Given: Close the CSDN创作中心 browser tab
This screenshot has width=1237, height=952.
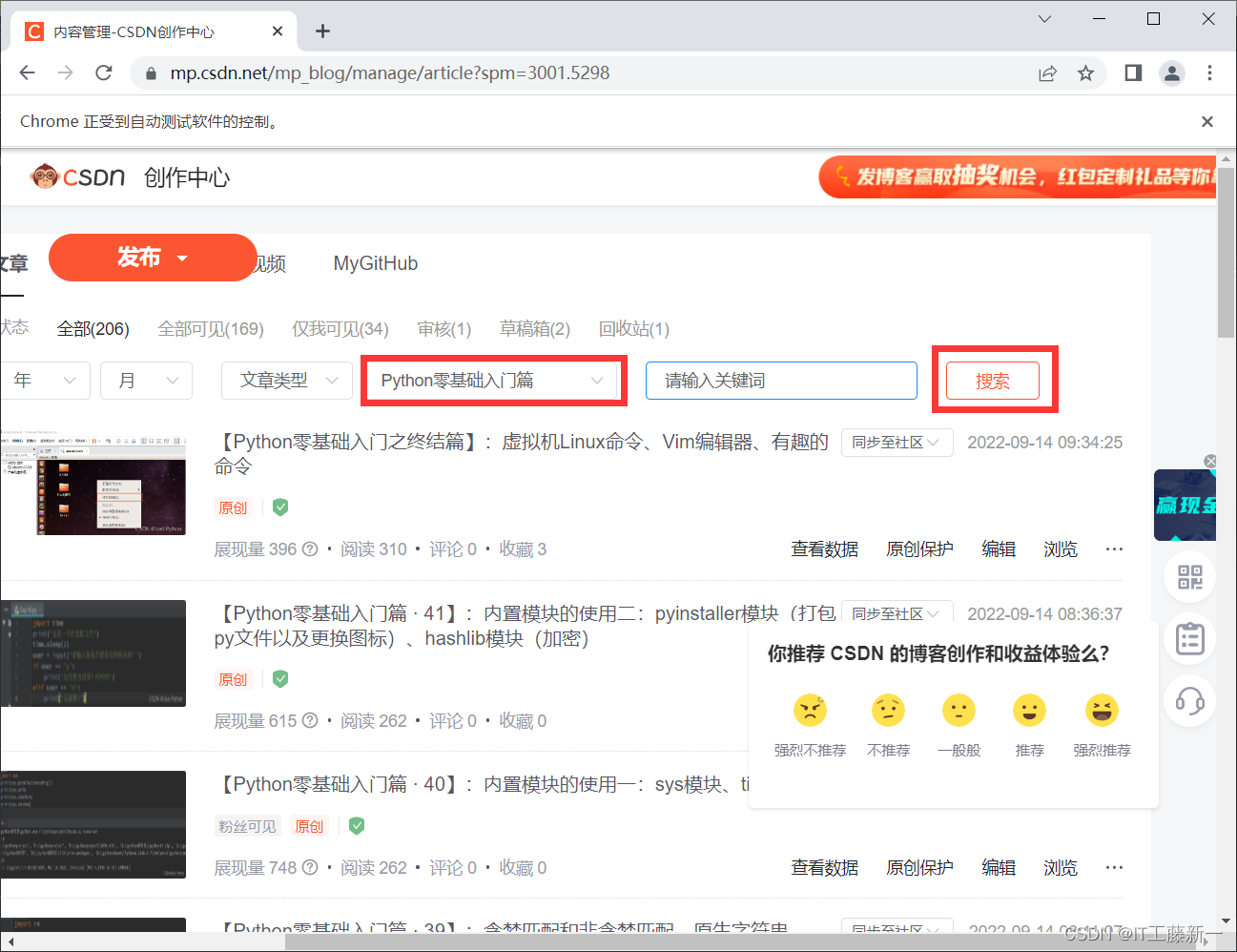Looking at the screenshot, I should click(x=278, y=31).
